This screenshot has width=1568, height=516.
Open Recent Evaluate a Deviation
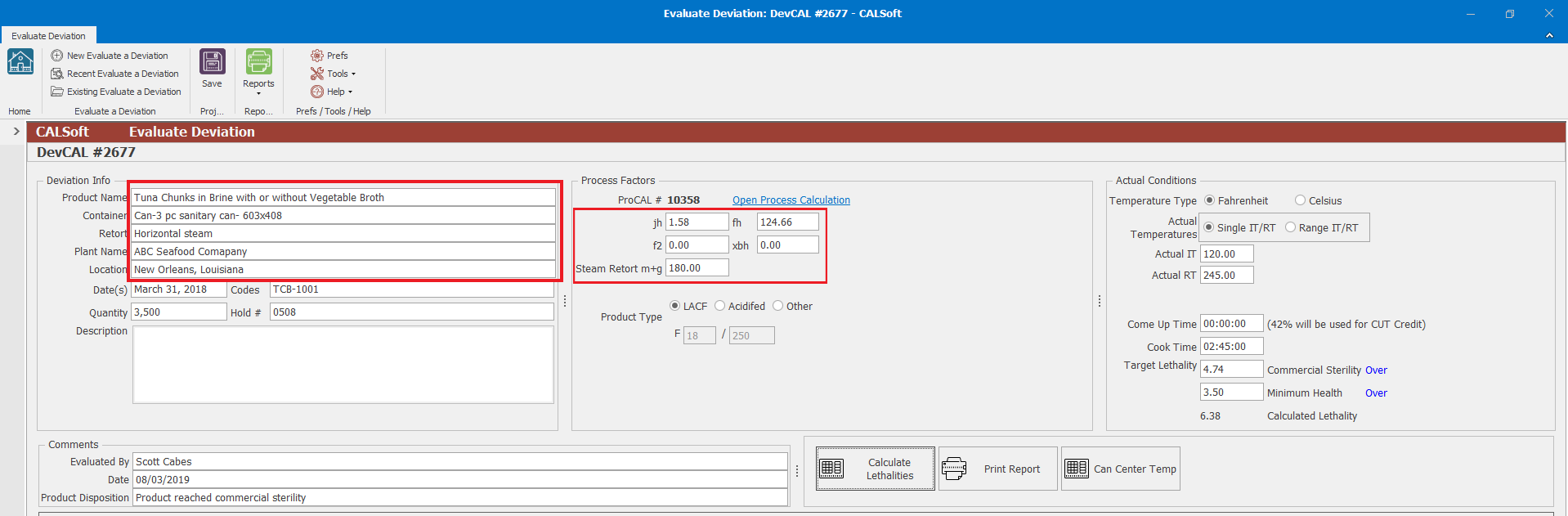pos(114,74)
